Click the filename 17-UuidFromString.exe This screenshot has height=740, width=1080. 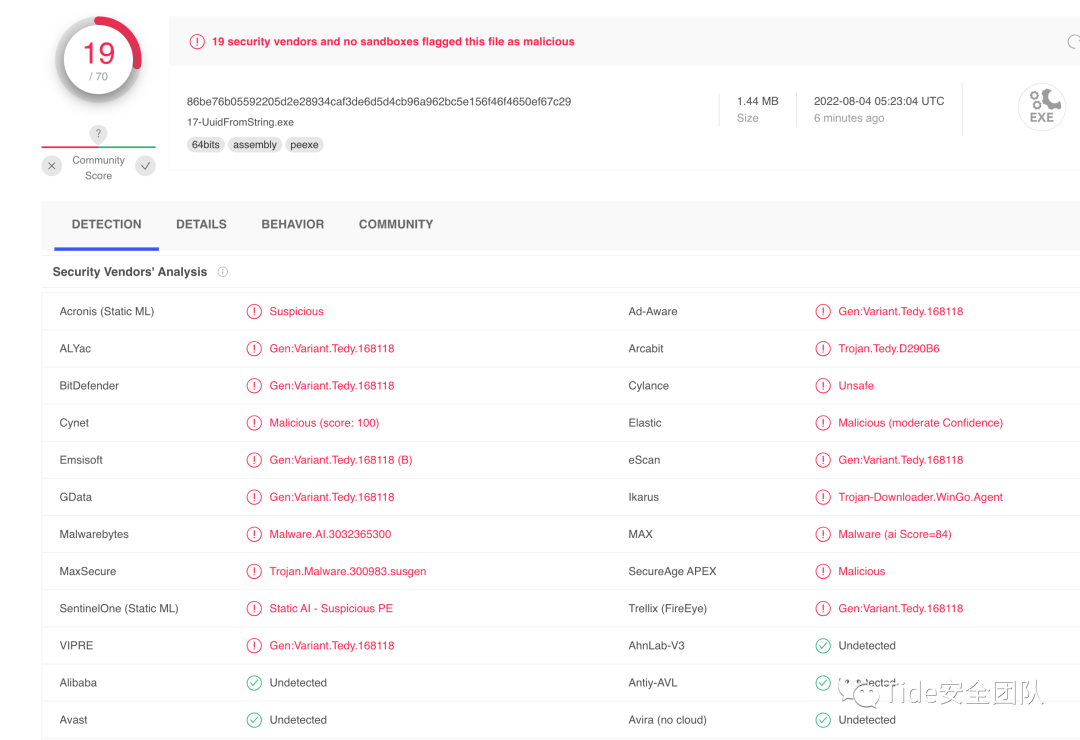point(240,122)
